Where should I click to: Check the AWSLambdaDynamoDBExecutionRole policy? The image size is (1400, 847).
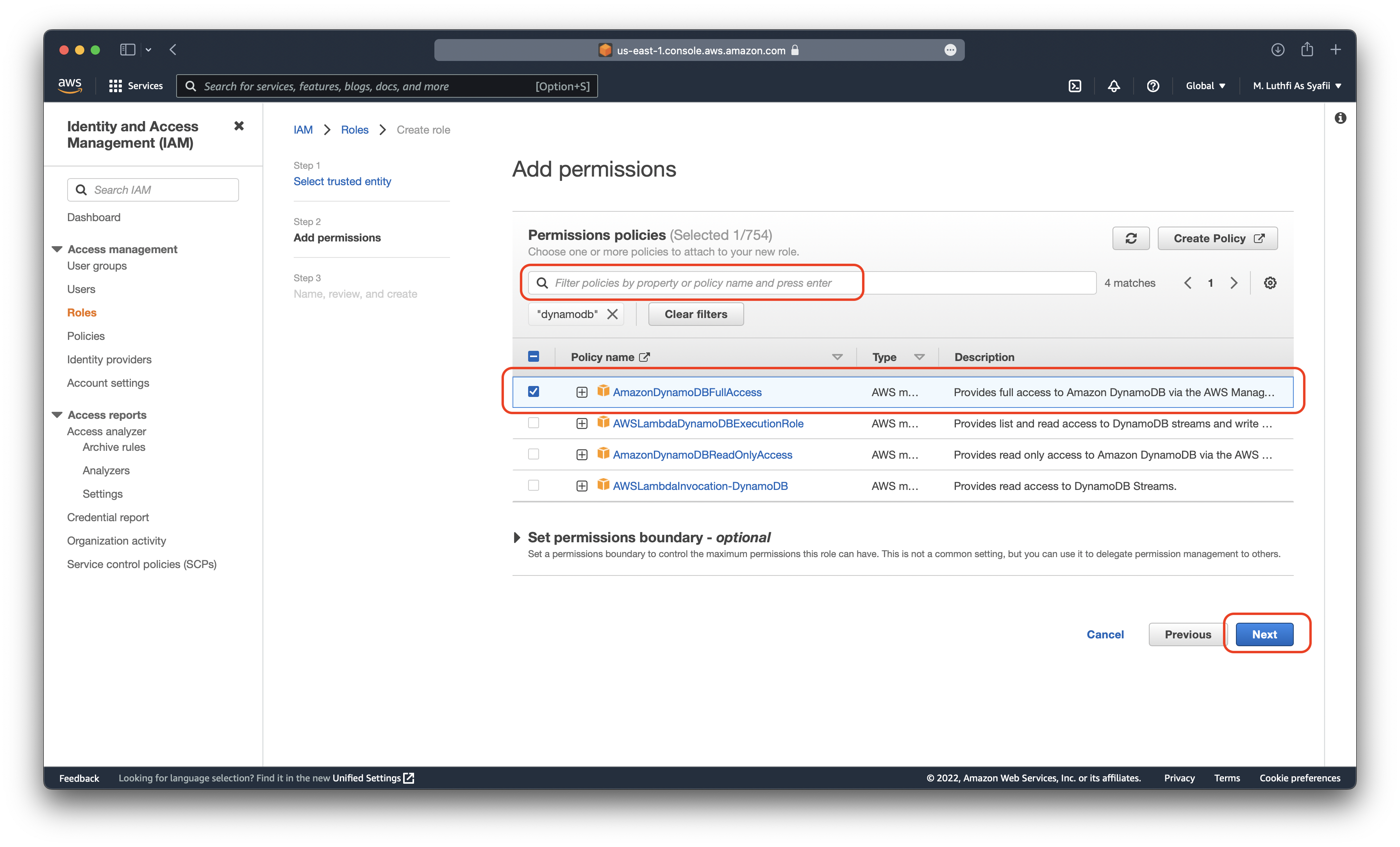tap(533, 423)
